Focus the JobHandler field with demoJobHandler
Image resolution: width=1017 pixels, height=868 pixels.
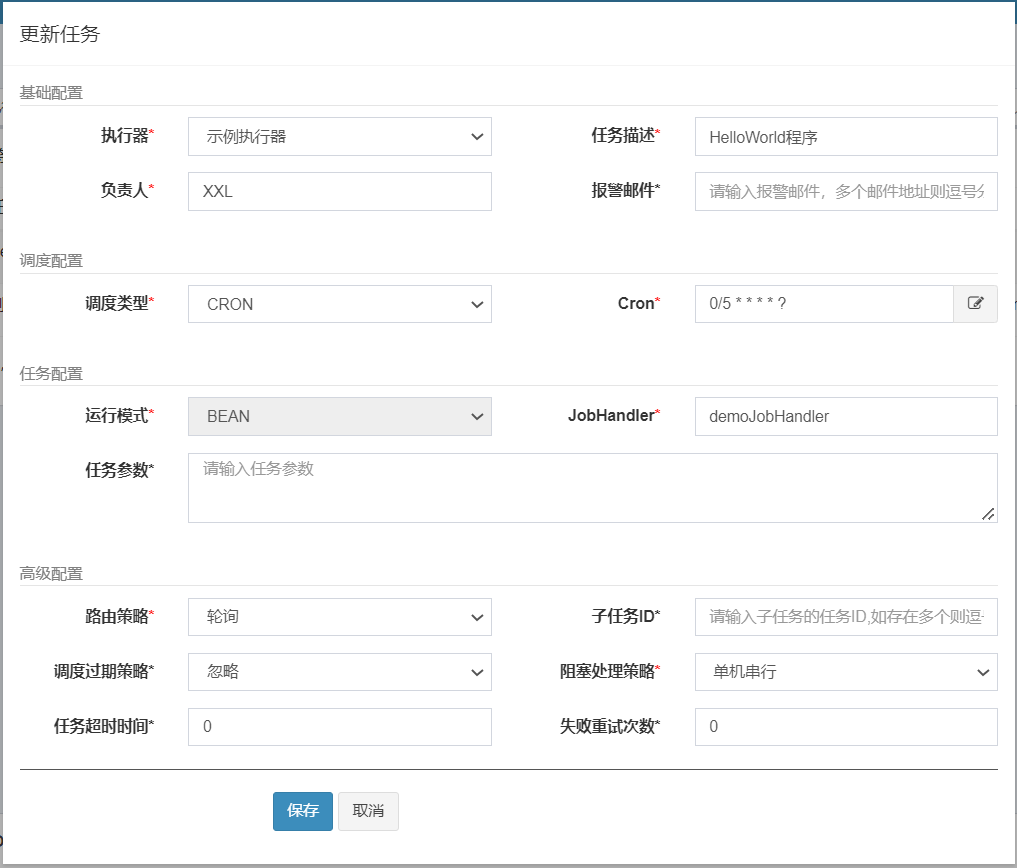846,416
